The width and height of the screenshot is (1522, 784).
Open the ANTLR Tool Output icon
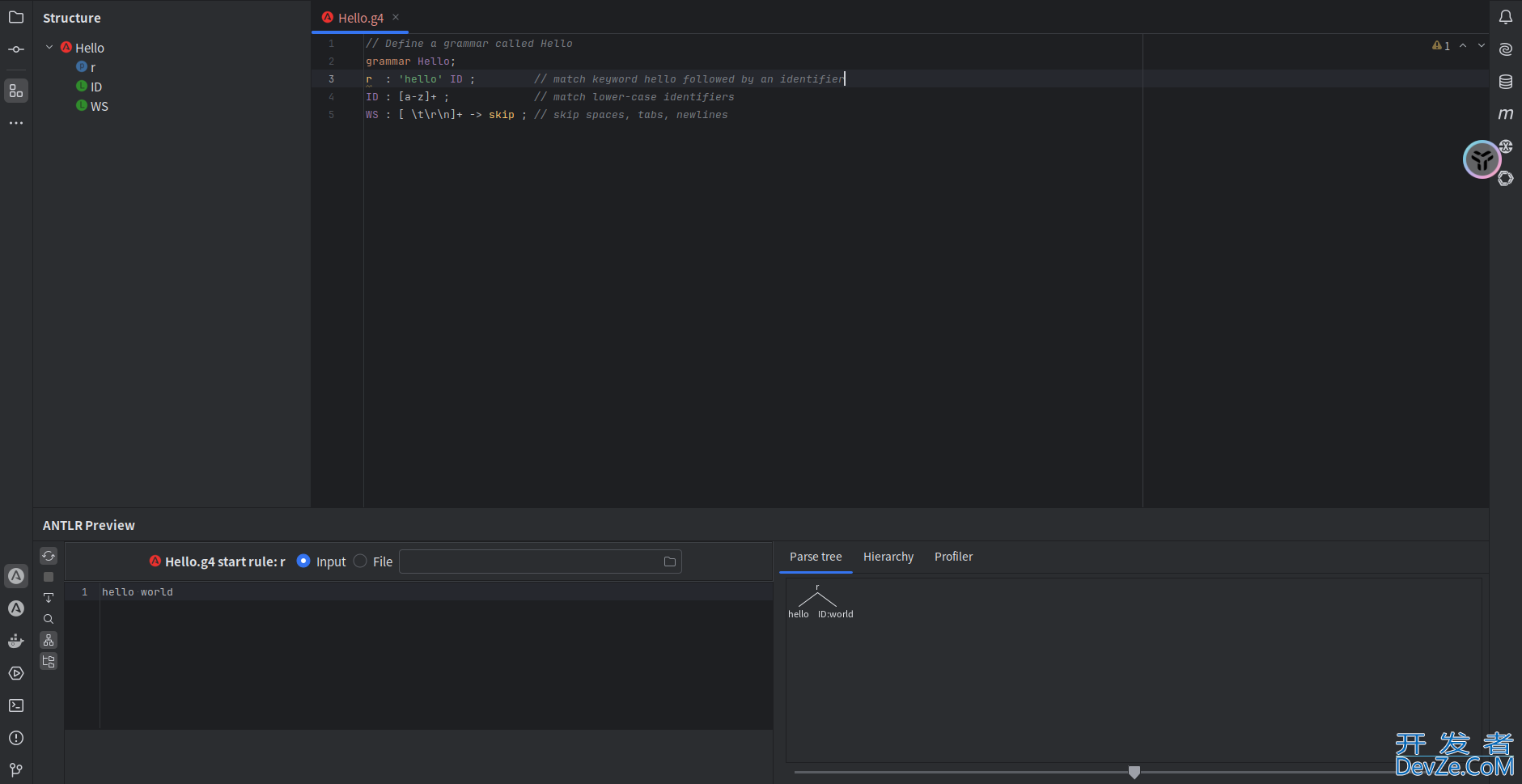tap(16, 608)
